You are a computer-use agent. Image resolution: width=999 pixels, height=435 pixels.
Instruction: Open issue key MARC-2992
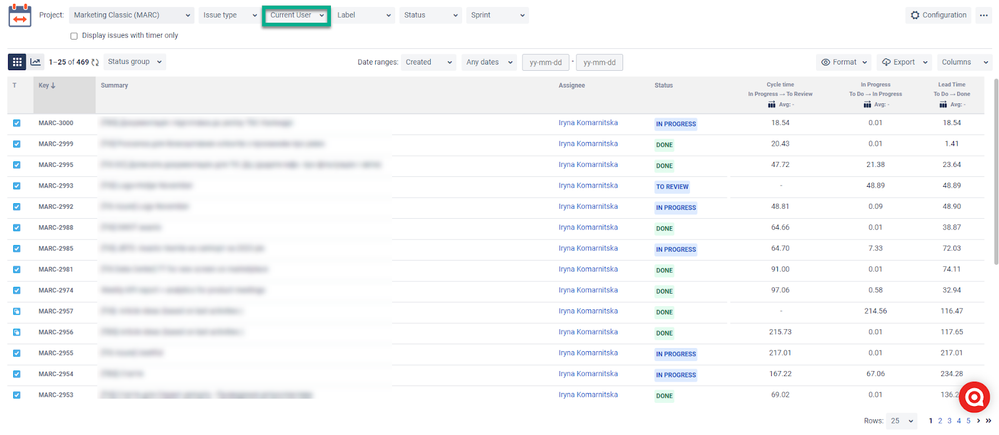[55, 206]
